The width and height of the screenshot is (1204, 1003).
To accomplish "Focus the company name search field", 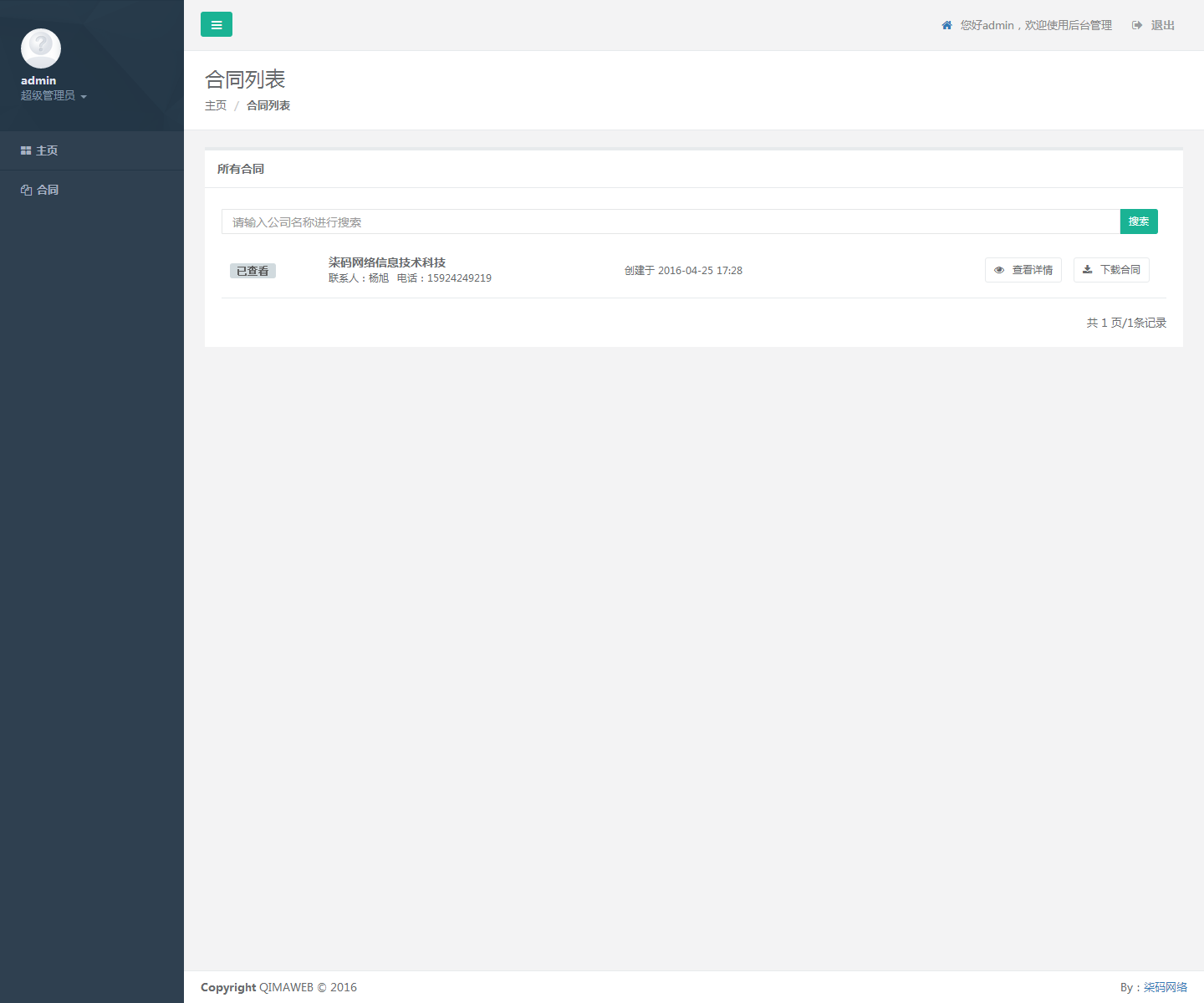I will click(670, 221).
